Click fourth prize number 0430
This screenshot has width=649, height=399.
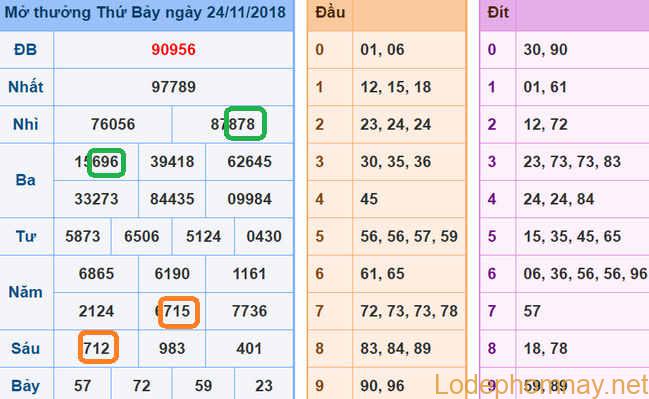click(x=264, y=236)
